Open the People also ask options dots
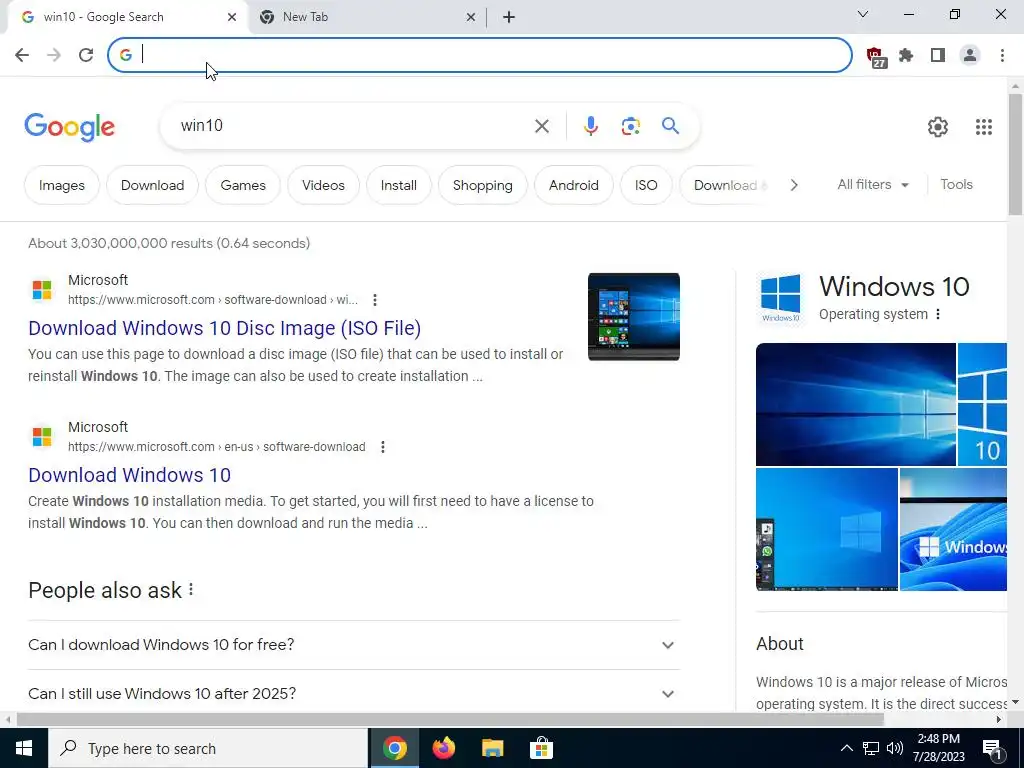 (191, 590)
